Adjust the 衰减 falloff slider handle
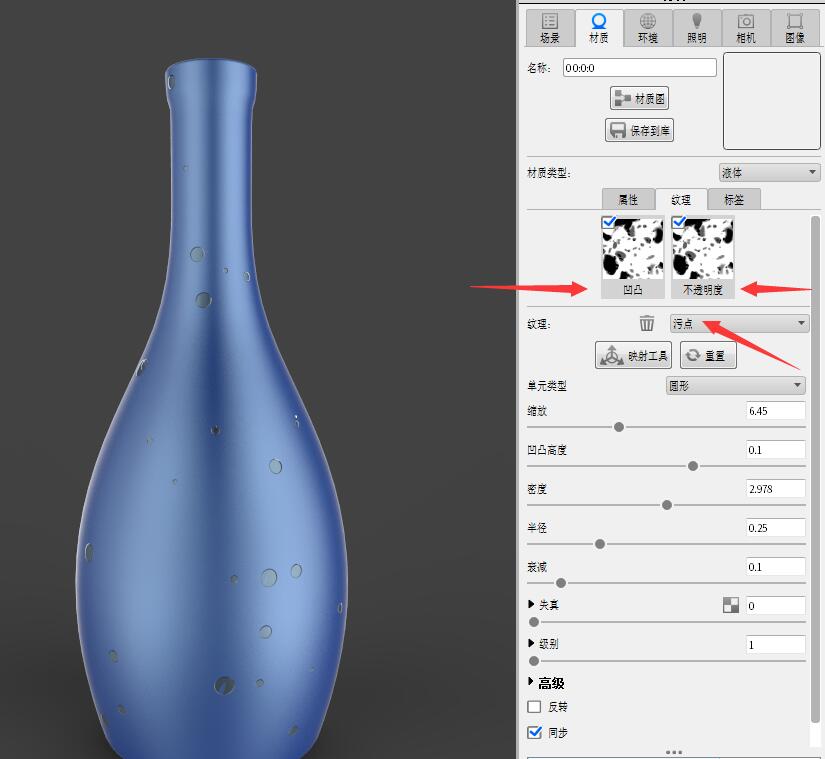Viewport: 825px width, 759px height. click(x=561, y=583)
